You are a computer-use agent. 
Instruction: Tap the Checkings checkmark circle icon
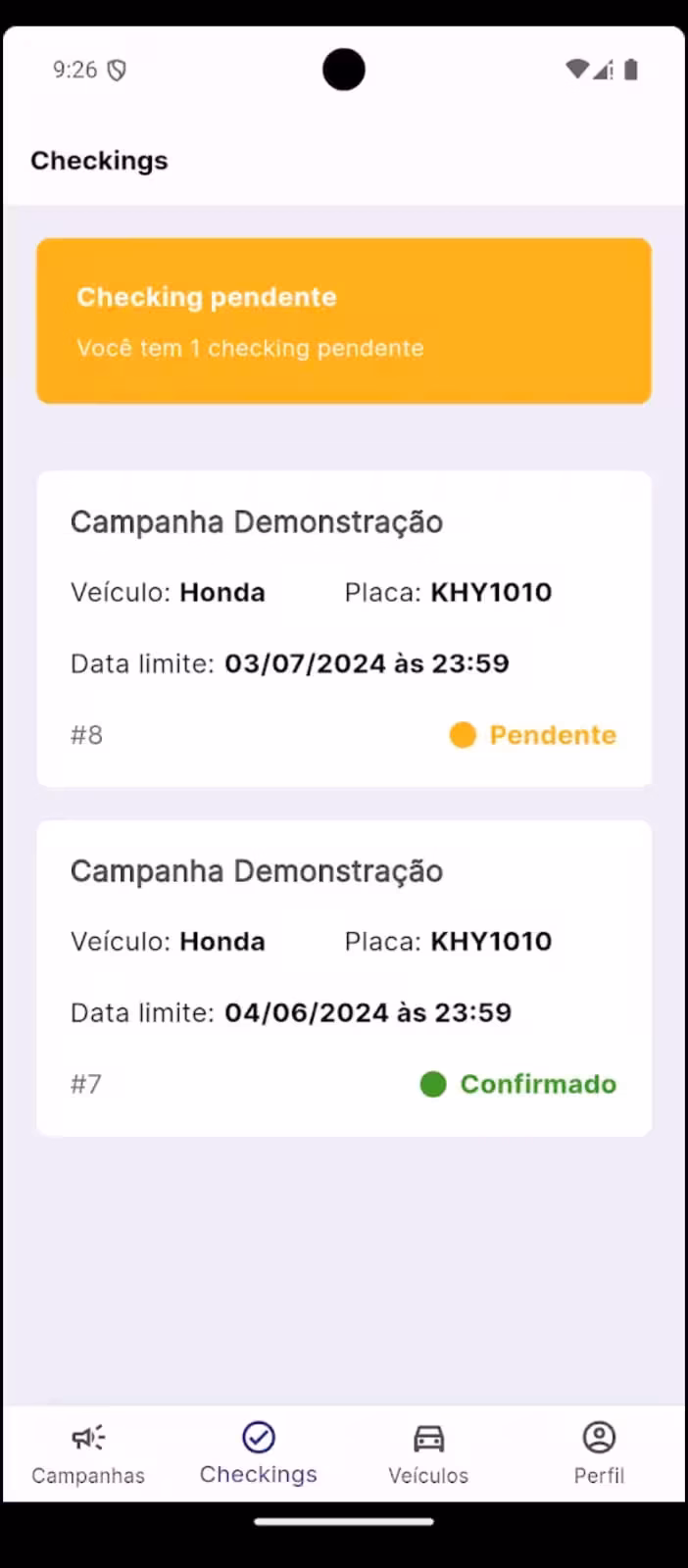[x=259, y=1438]
